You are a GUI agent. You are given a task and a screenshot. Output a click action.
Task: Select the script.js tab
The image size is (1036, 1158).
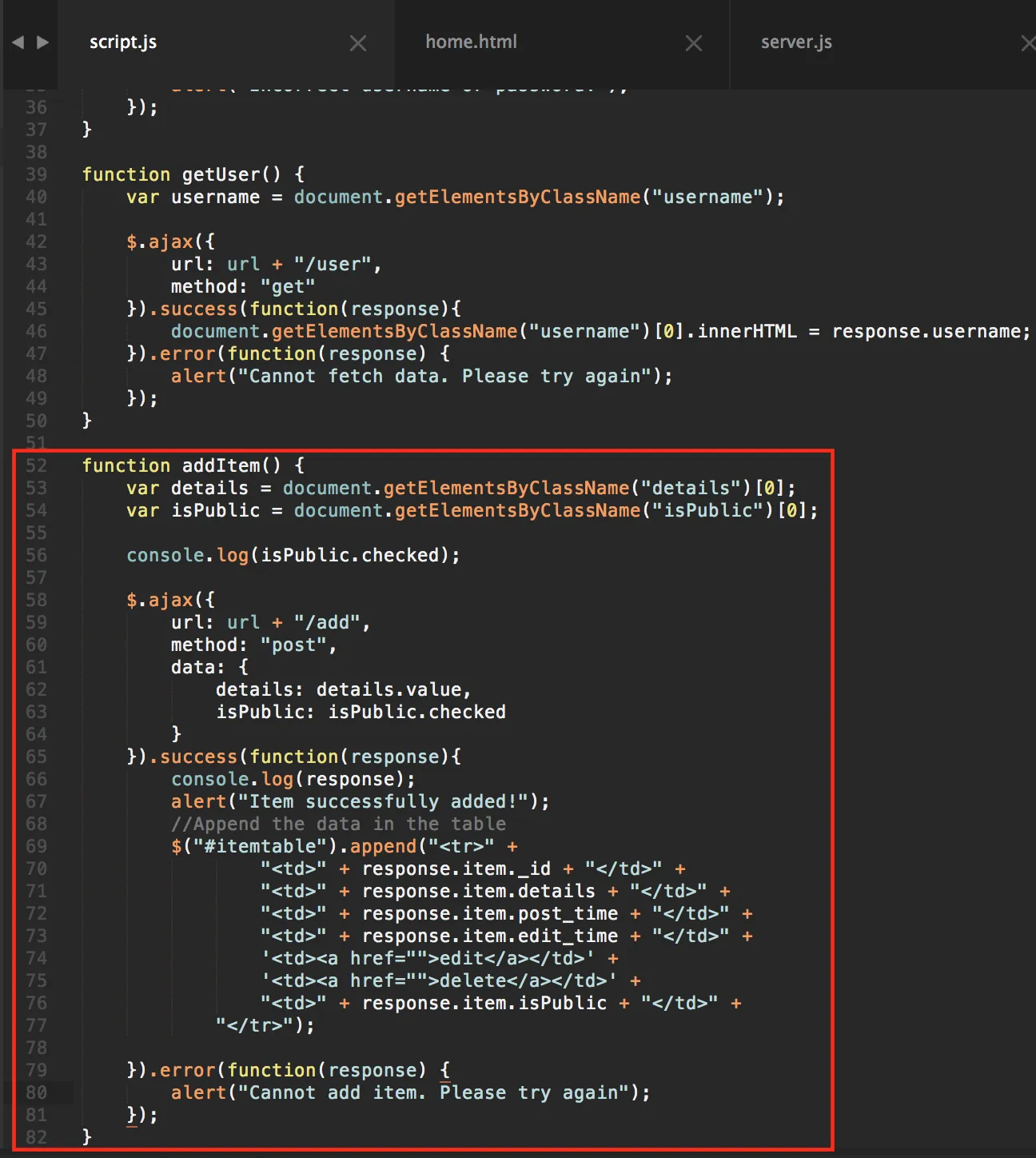[123, 42]
